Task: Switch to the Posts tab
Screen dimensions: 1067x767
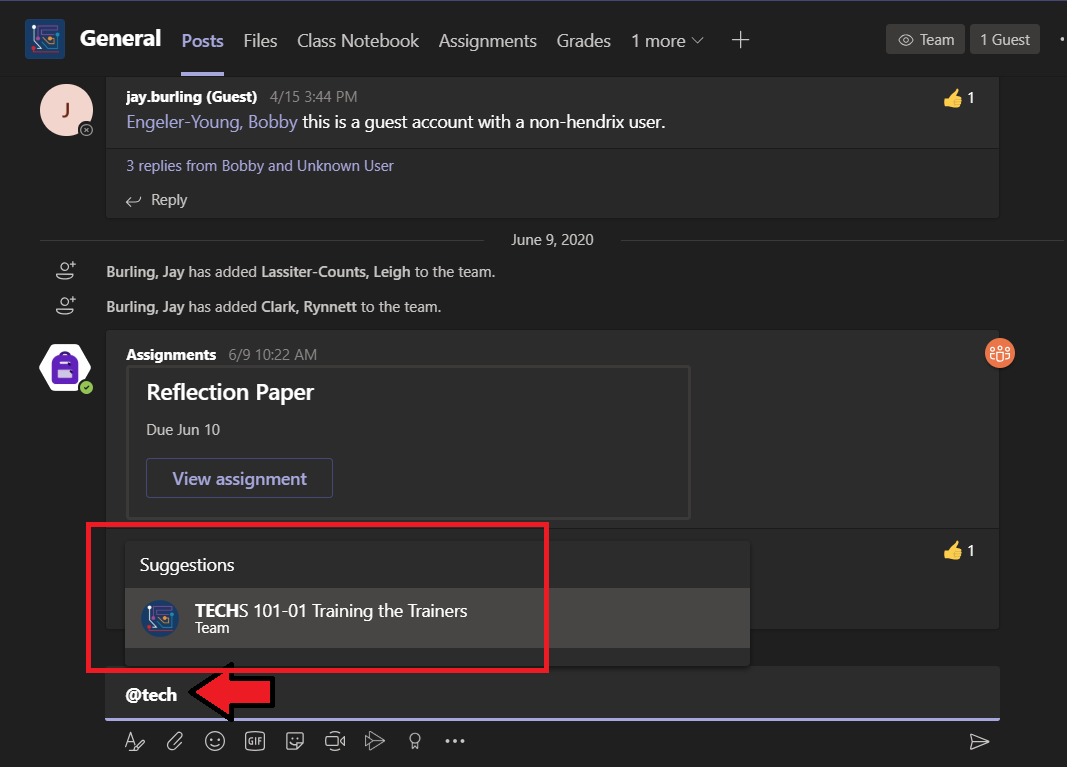Action: point(202,41)
